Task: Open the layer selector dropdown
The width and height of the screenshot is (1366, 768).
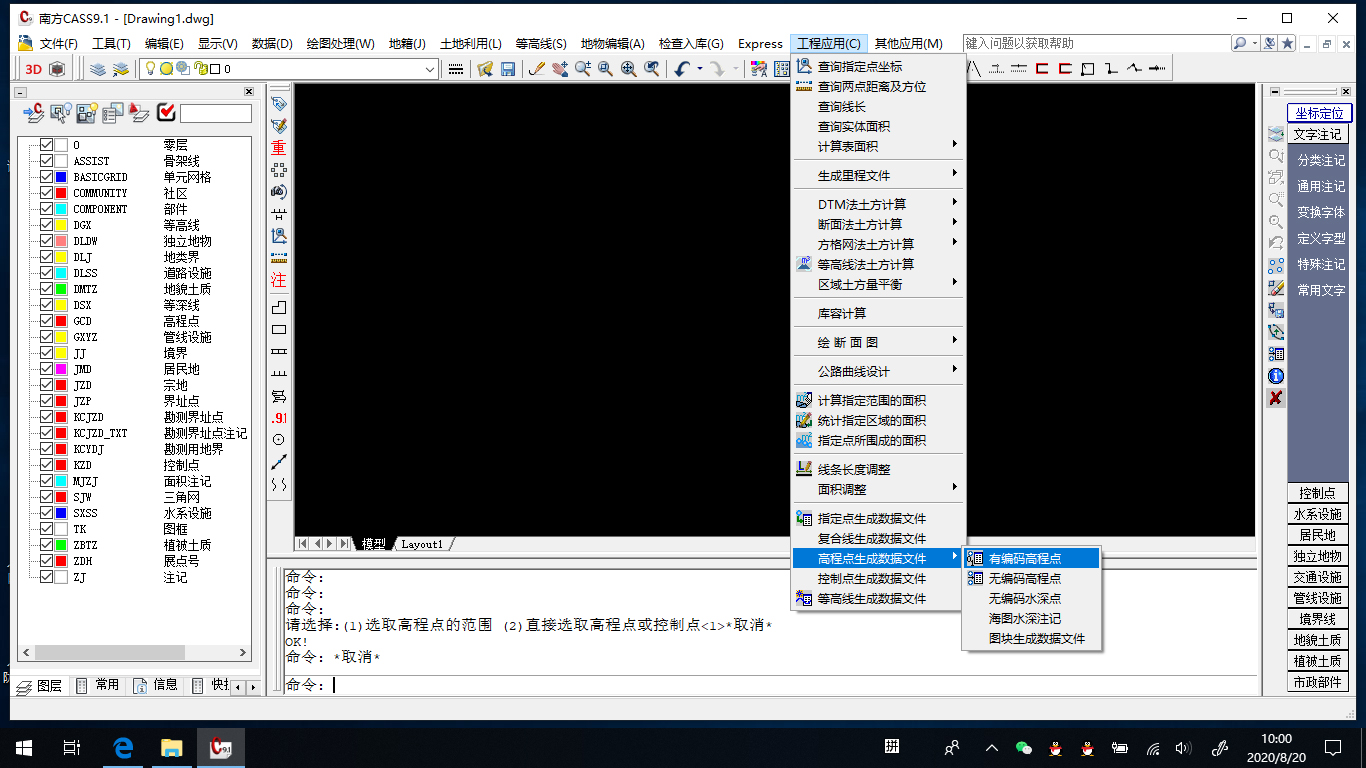Action: click(430, 69)
